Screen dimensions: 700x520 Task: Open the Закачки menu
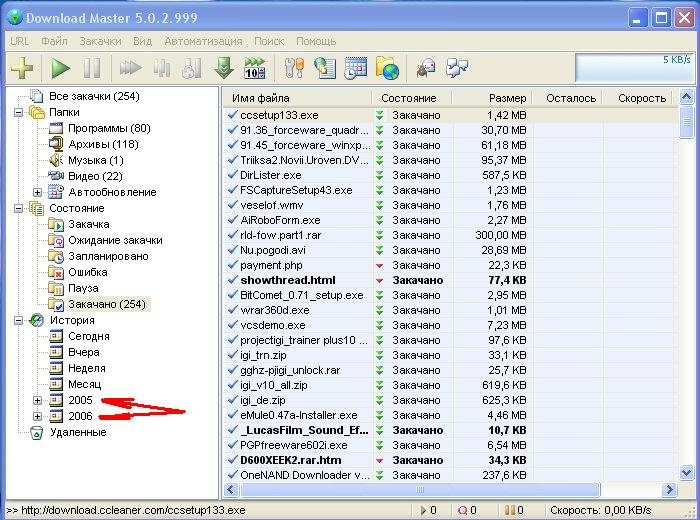click(x=100, y=42)
